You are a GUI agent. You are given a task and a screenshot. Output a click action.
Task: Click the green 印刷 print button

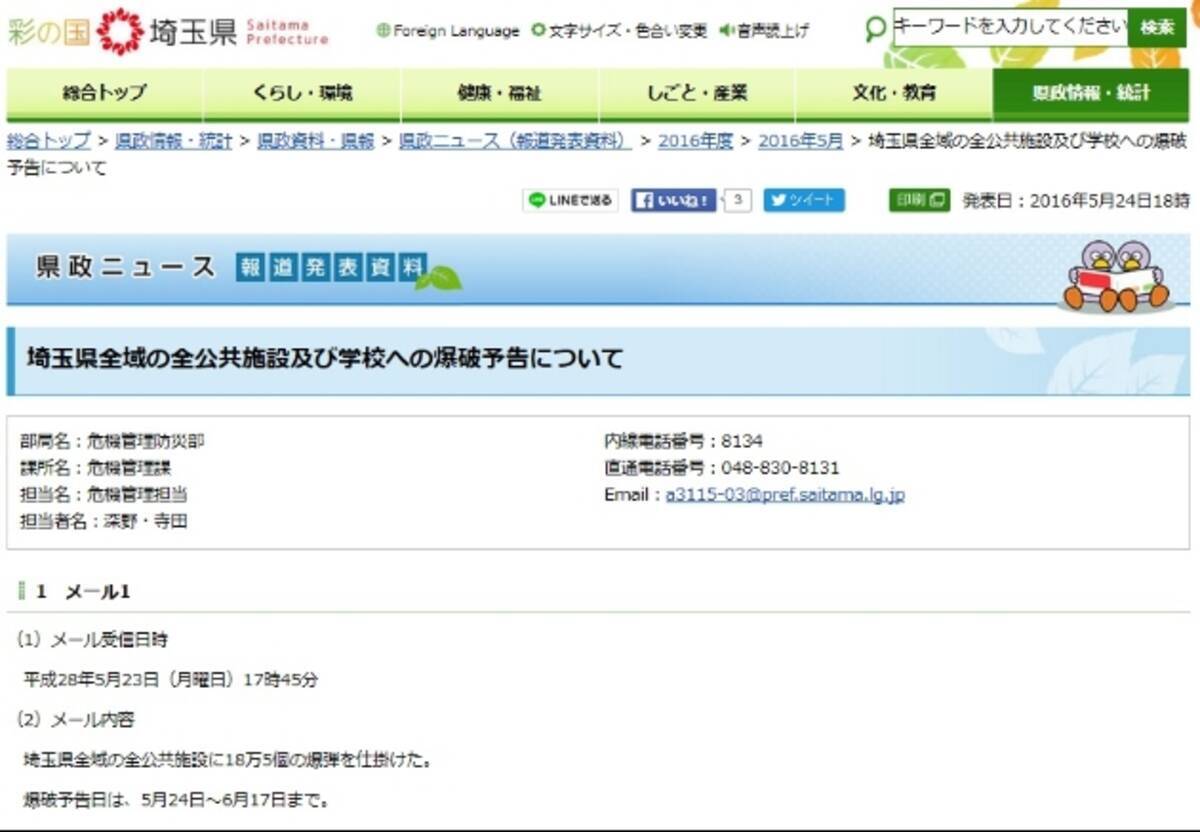click(920, 200)
